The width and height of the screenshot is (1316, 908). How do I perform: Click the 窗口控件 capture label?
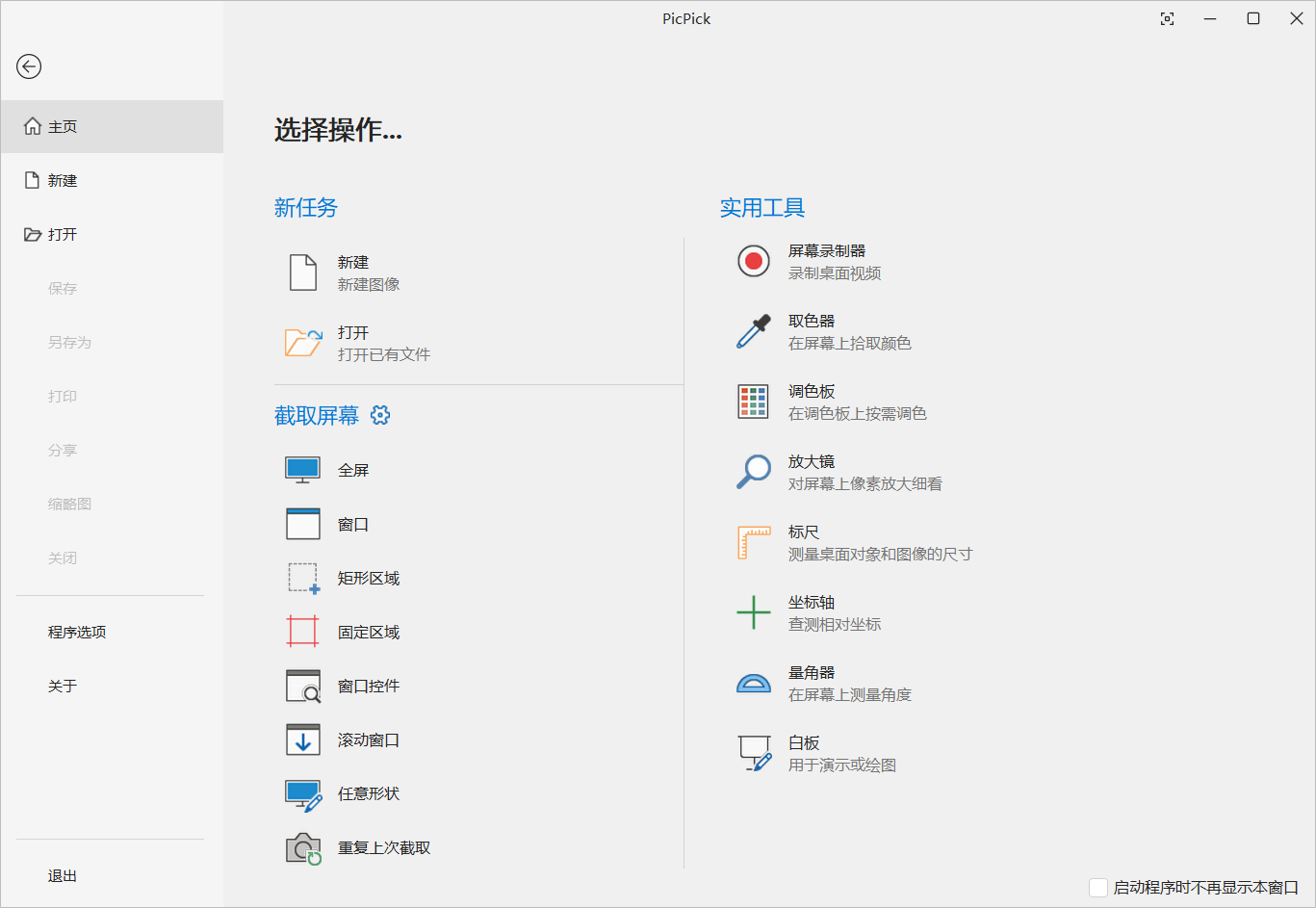(x=369, y=686)
